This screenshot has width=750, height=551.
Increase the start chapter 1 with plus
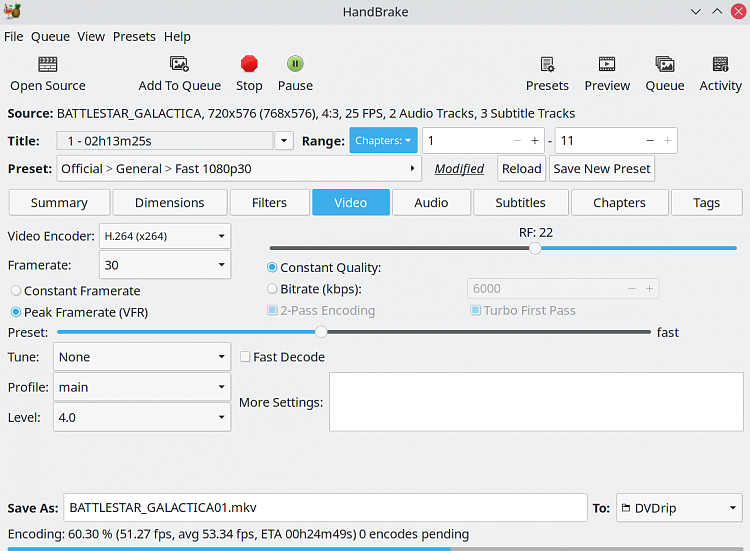[534, 141]
